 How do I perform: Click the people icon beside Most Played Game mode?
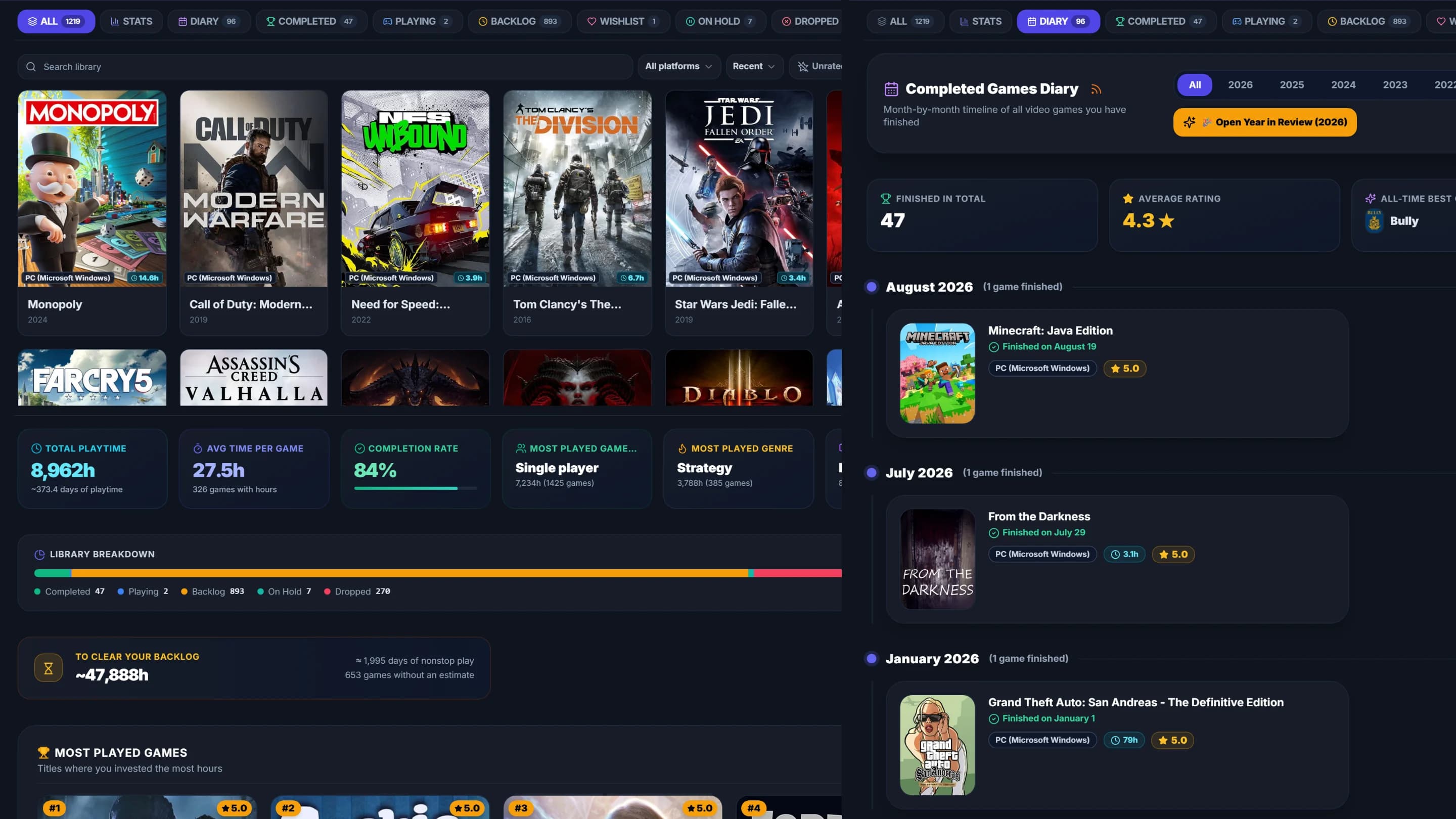click(x=521, y=448)
